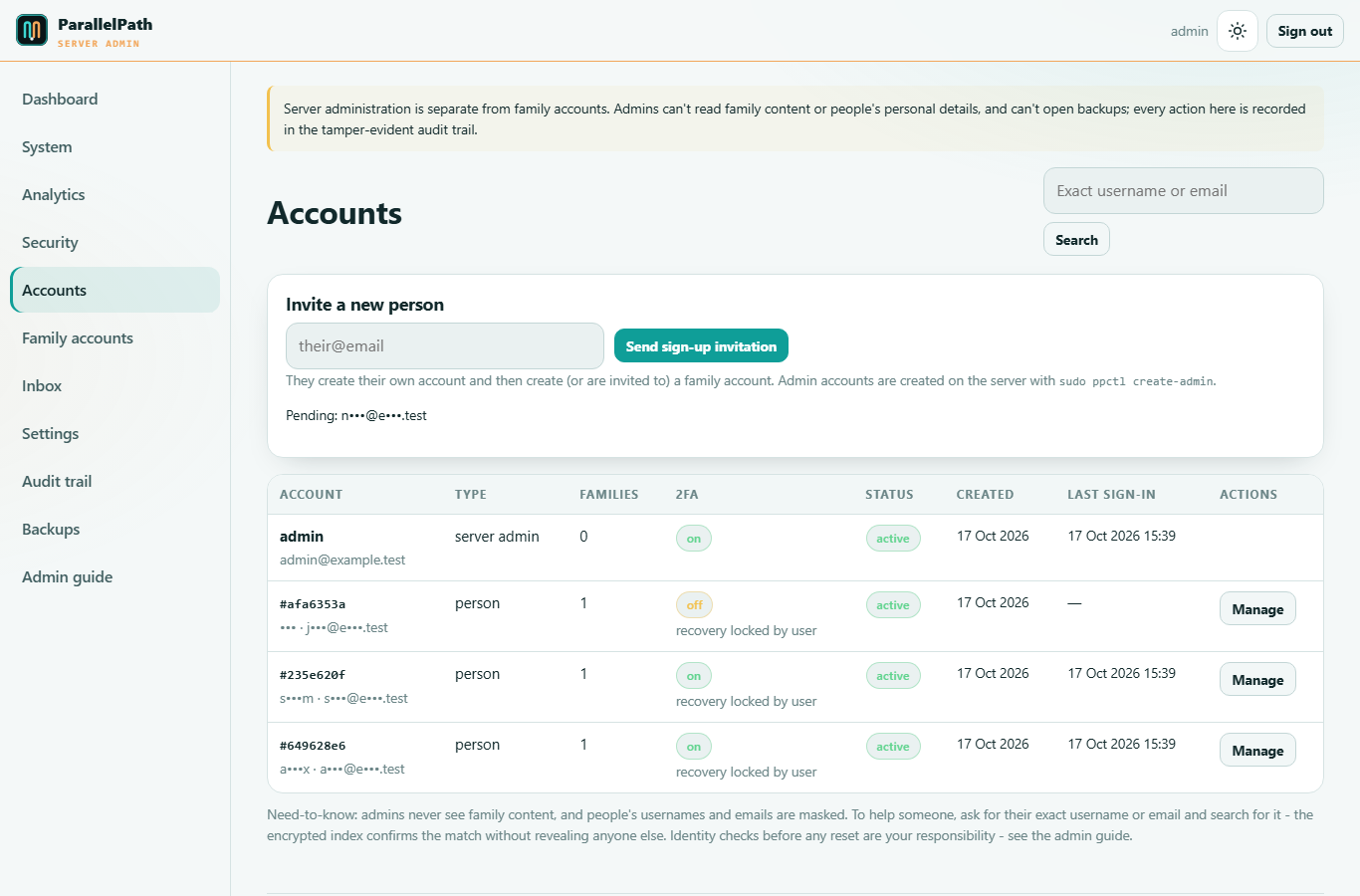Viewport: 1360px width, 896px height.
Task: Sign out of the admin session
Action: pyautogui.click(x=1305, y=31)
